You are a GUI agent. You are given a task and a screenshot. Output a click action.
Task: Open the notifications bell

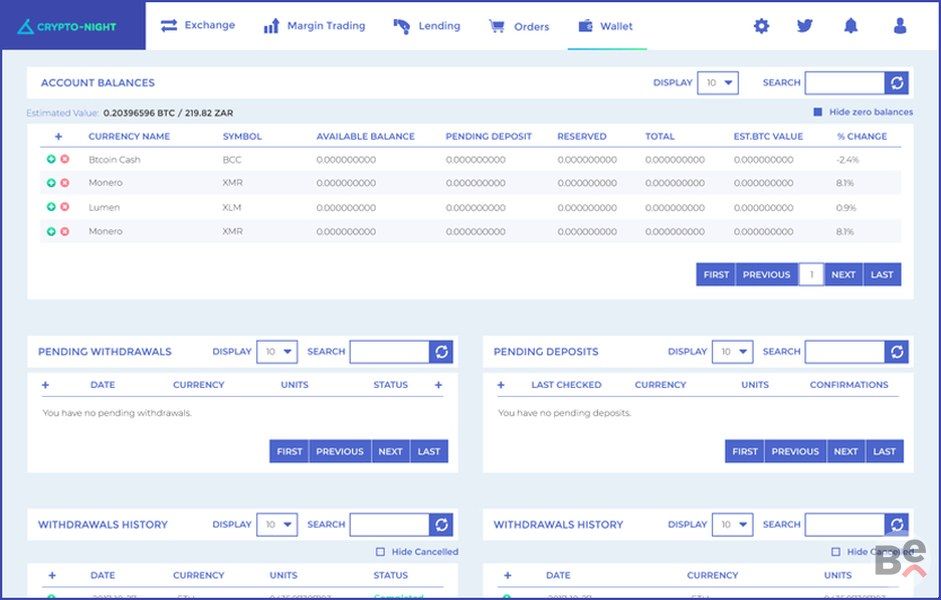(x=851, y=26)
